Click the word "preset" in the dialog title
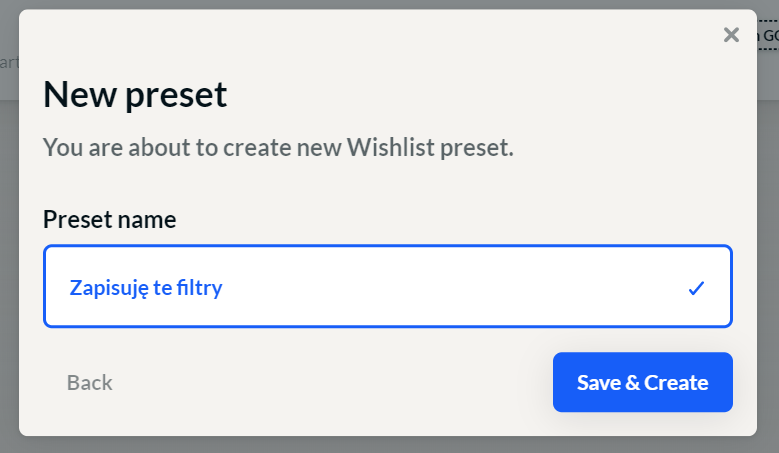This screenshot has width=779, height=453. (x=176, y=95)
